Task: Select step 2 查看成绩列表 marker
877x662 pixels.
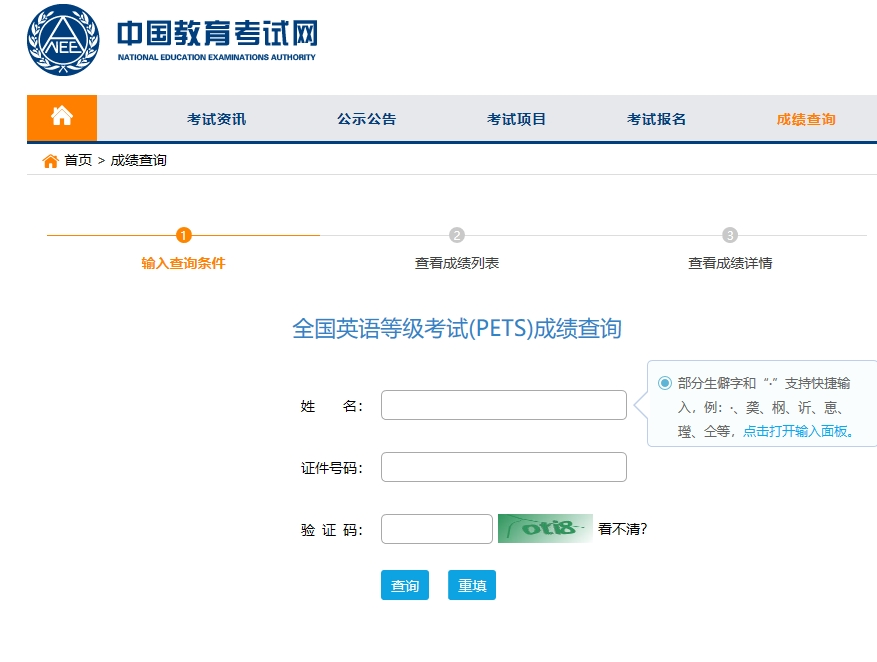Action: pos(457,235)
